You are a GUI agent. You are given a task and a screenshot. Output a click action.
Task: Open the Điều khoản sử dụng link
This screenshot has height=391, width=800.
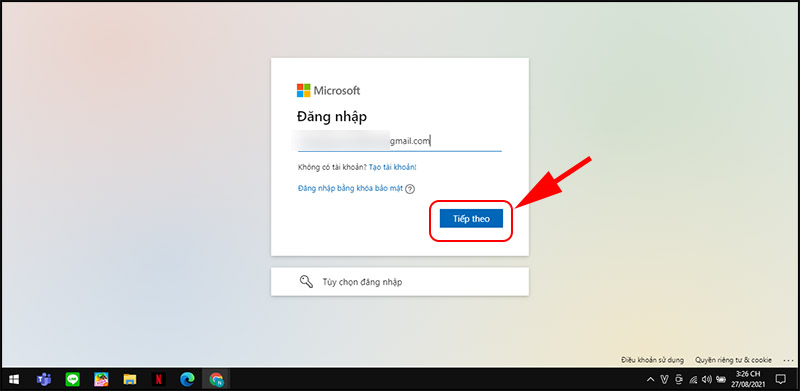coord(652,360)
